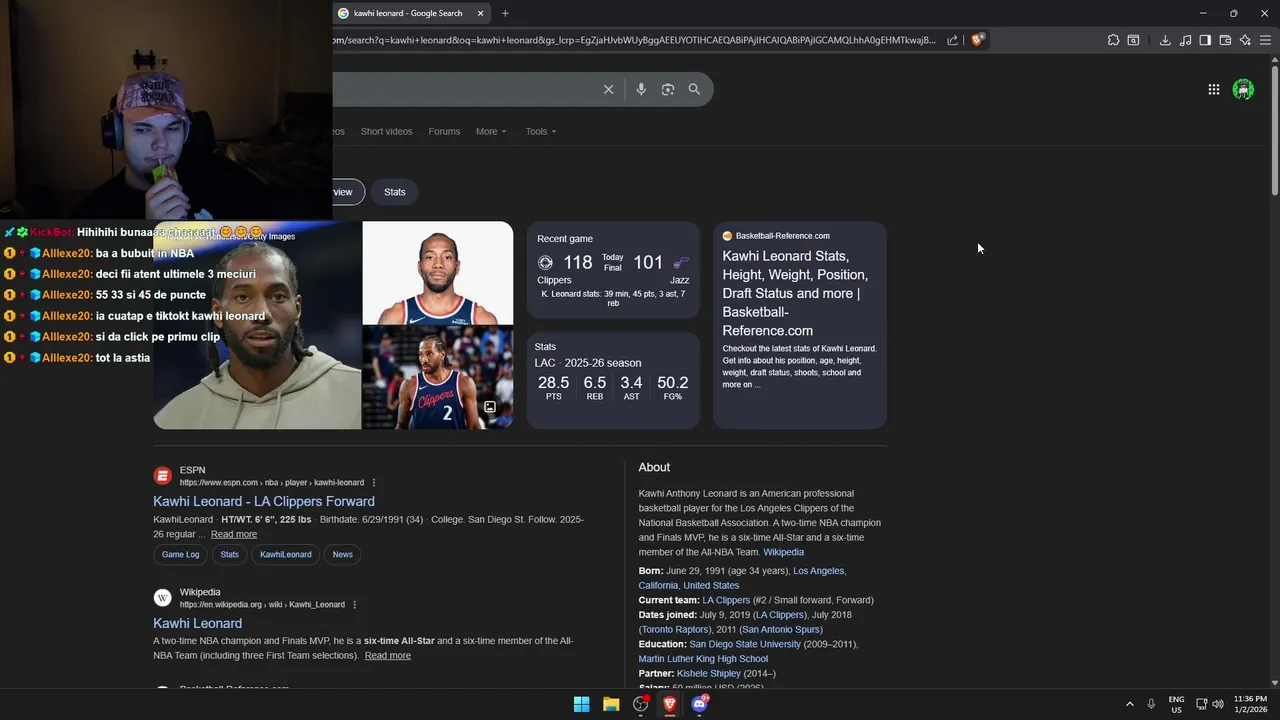The width and height of the screenshot is (1280, 720).
Task: Open the Google account avatar
Action: 1243,89
